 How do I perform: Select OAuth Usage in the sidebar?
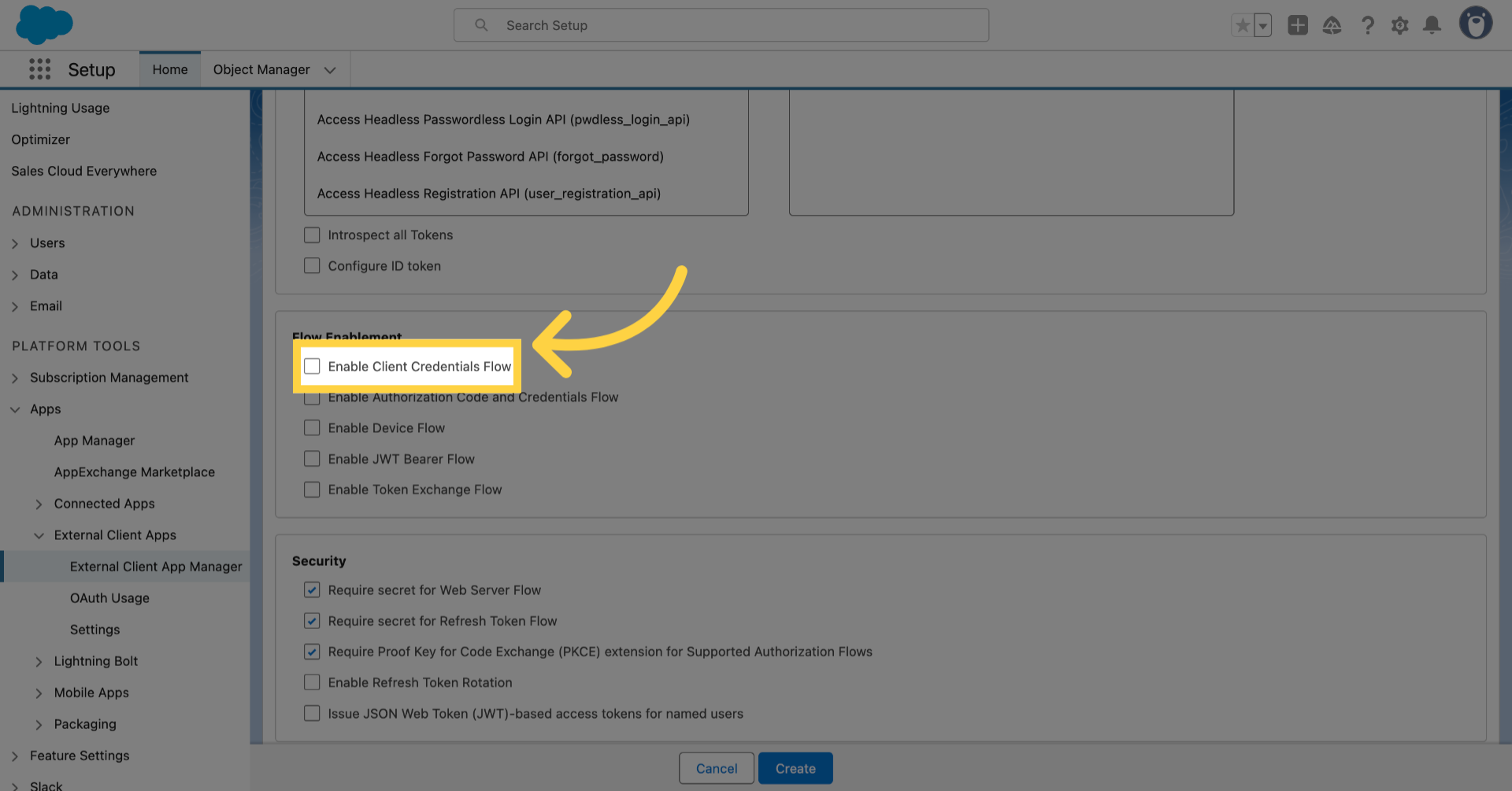point(109,597)
